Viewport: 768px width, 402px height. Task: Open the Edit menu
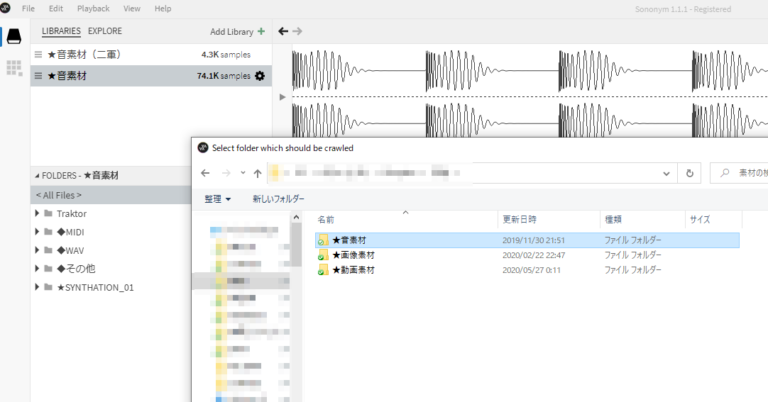[56, 8]
